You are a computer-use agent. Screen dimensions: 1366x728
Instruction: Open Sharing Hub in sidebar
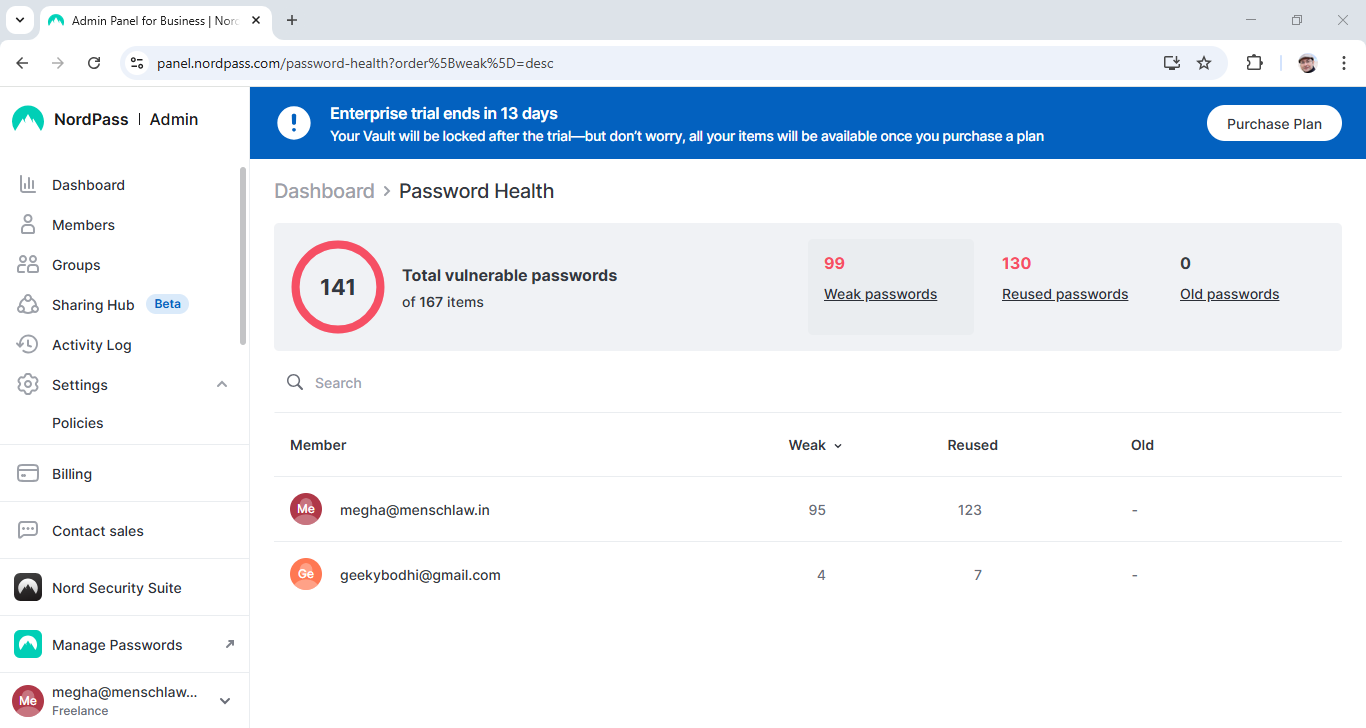(x=92, y=305)
